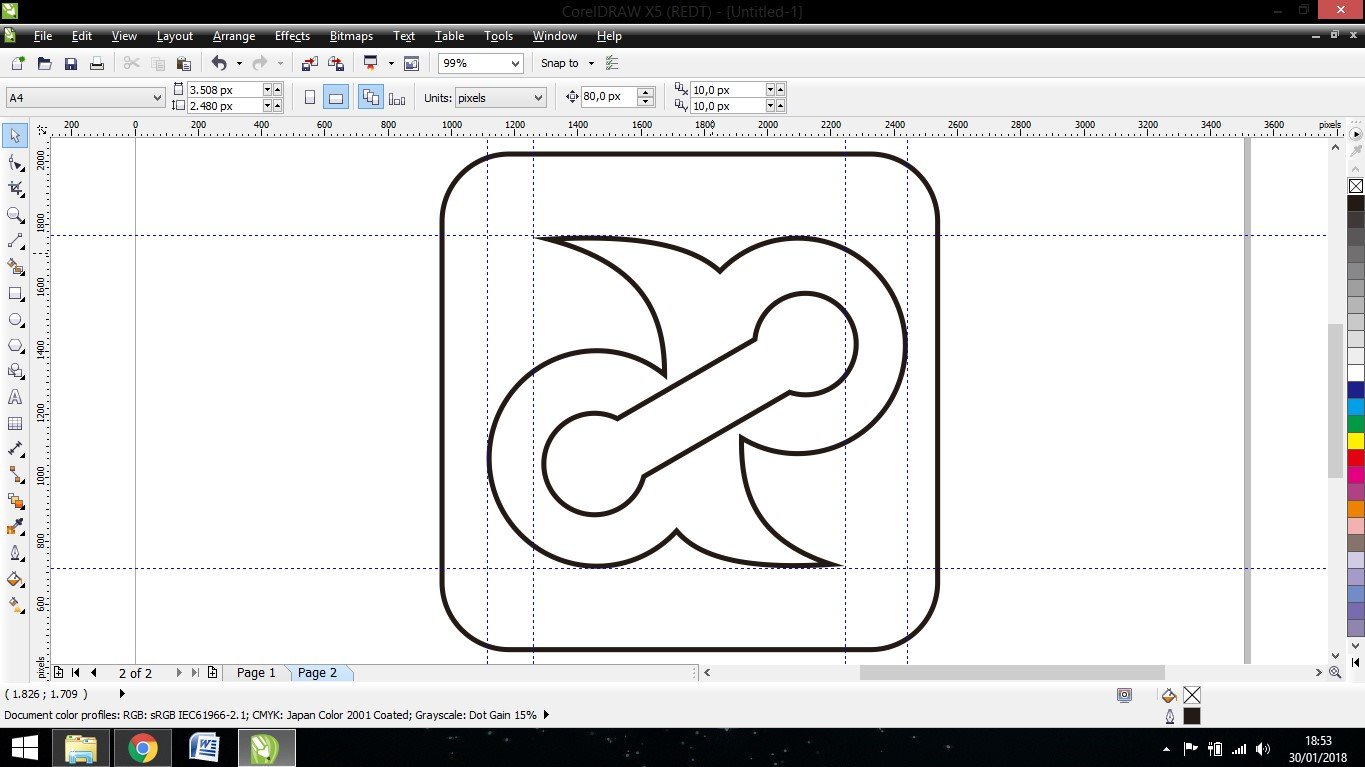The image size is (1365, 767).
Task: Select the Ellipse tool
Action: [15, 319]
